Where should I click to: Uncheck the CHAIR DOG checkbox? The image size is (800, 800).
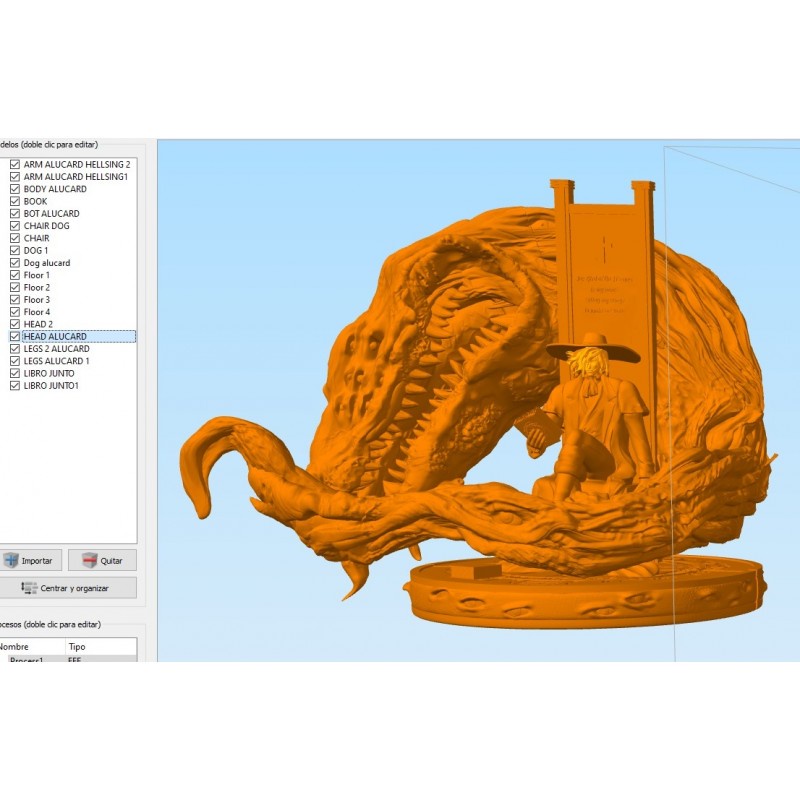14,226
